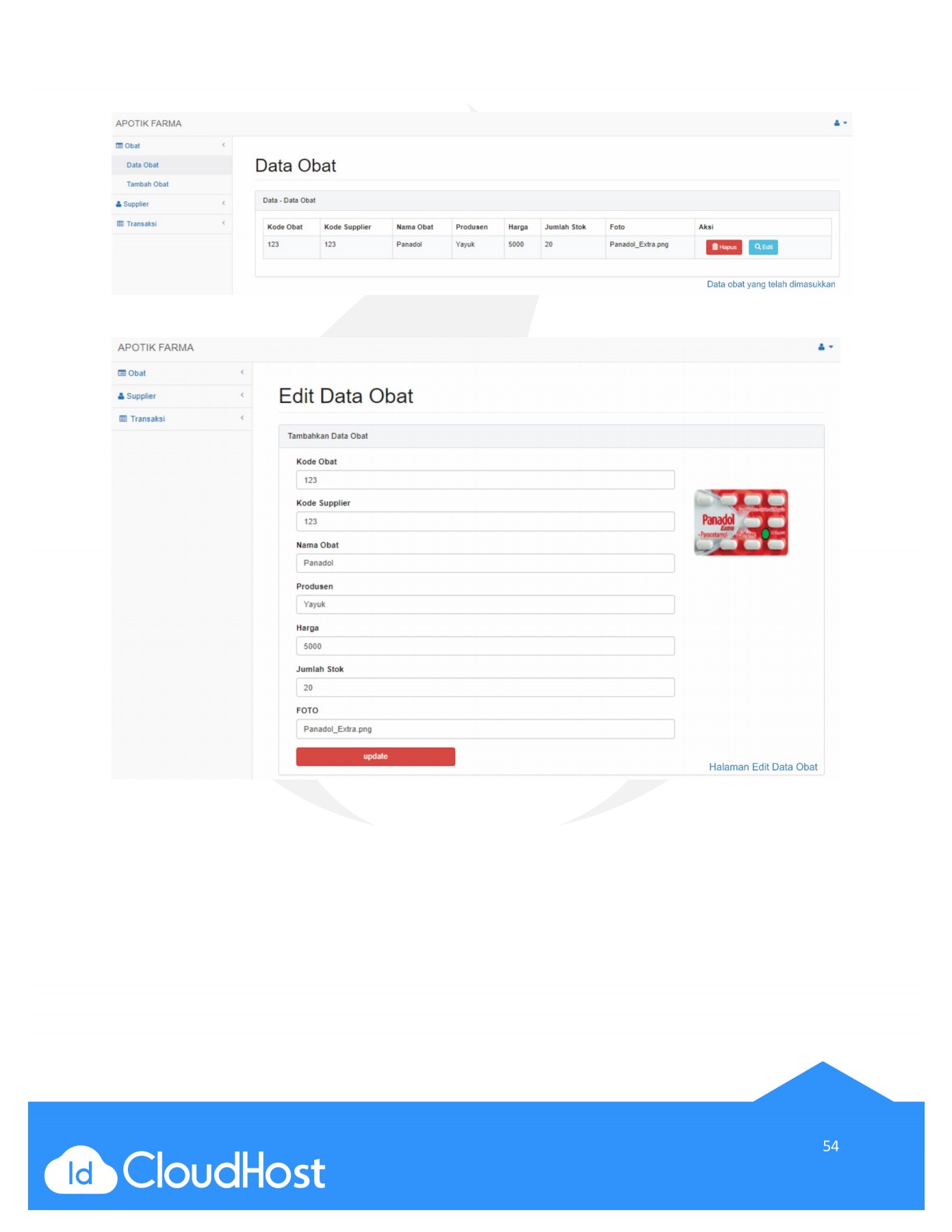Screen dimensions: 952x1232
Task: Click the Supplier person icon in lower sidebar
Action: click(121, 396)
